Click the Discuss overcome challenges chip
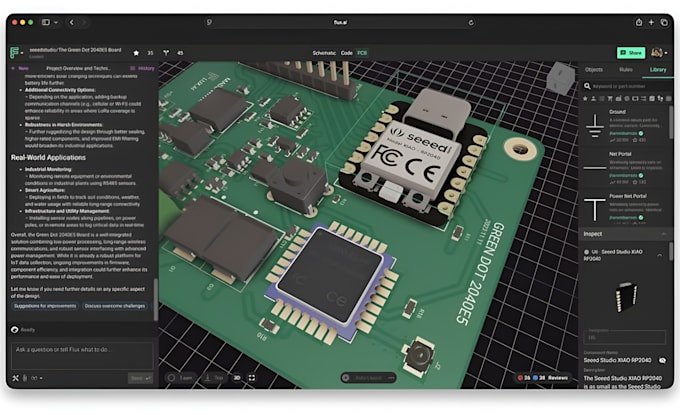The width and height of the screenshot is (680, 415). coord(115,306)
